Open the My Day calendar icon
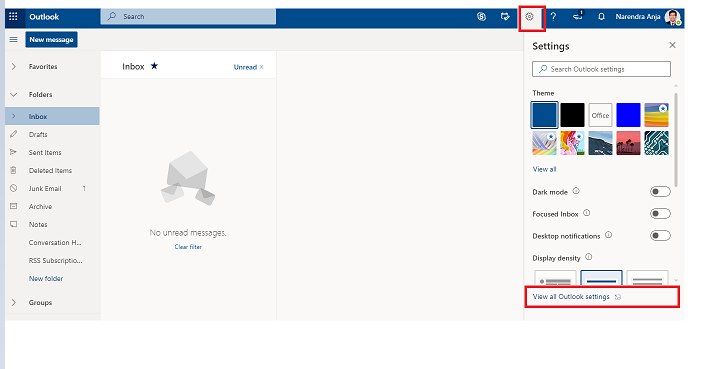Viewport: 710px width, 369px height. click(x=505, y=17)
